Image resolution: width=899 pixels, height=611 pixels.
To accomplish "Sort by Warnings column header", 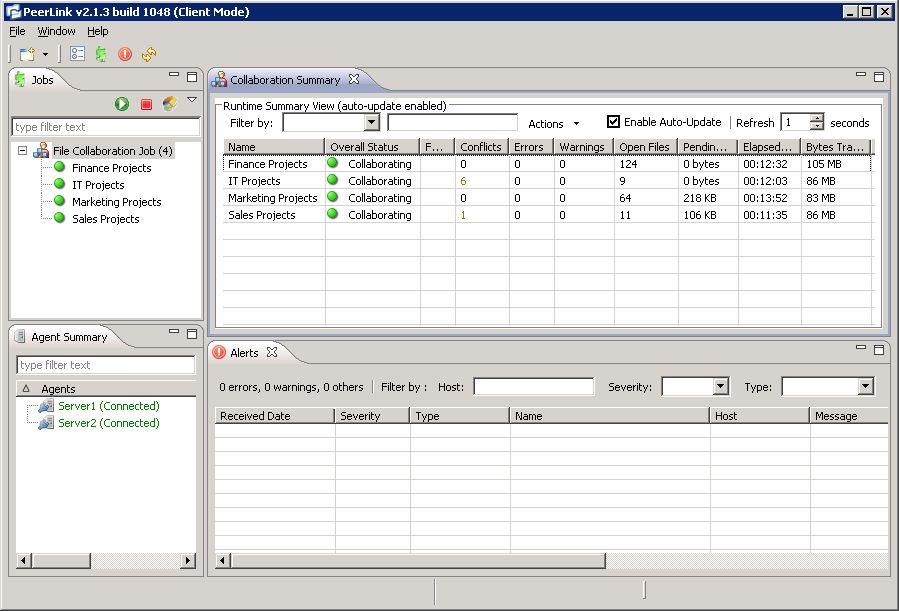I will click(x=583, y=147).
